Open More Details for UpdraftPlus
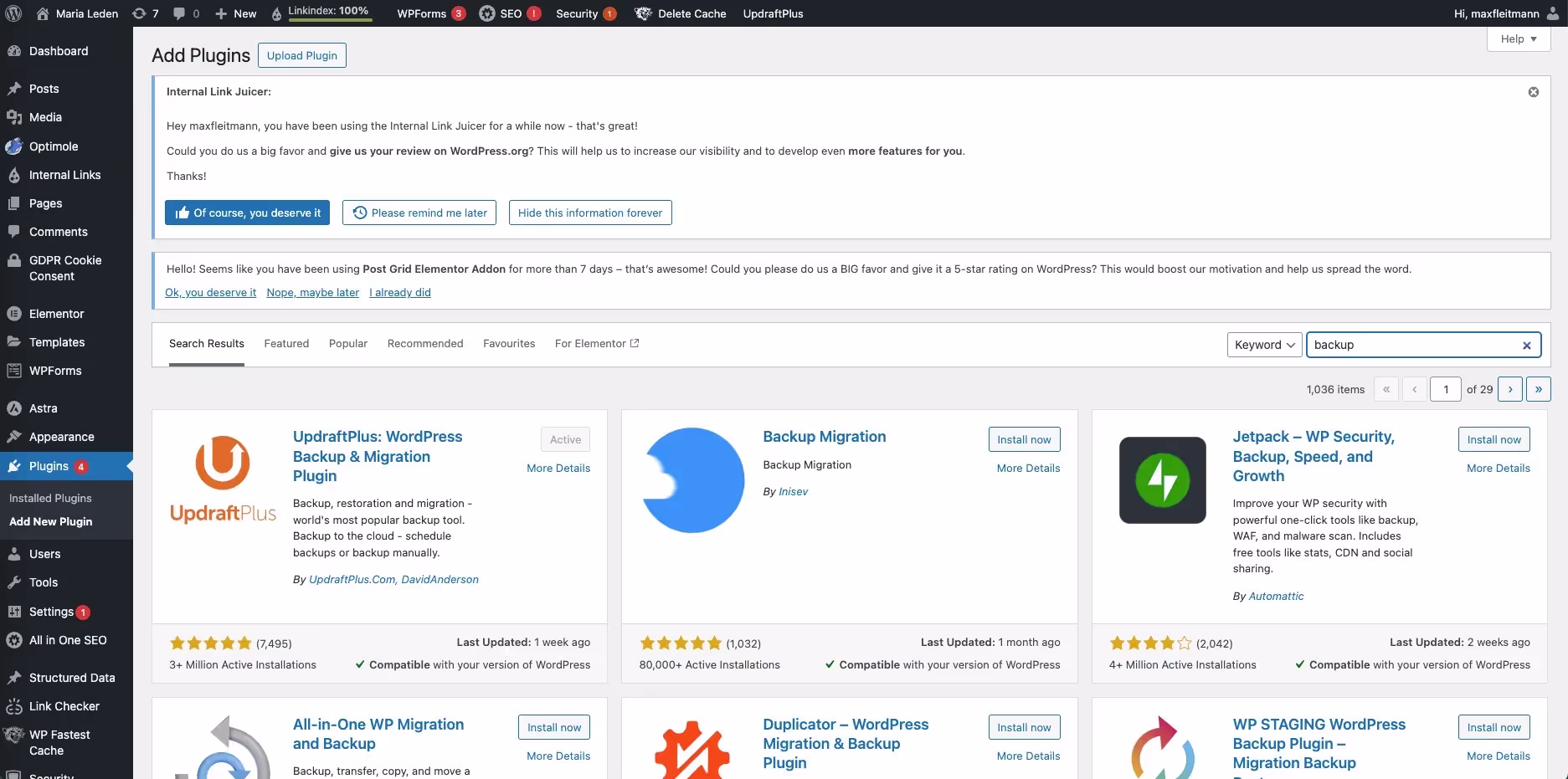The height and width of the screenshot is (779, 1568). pos(558,469)
